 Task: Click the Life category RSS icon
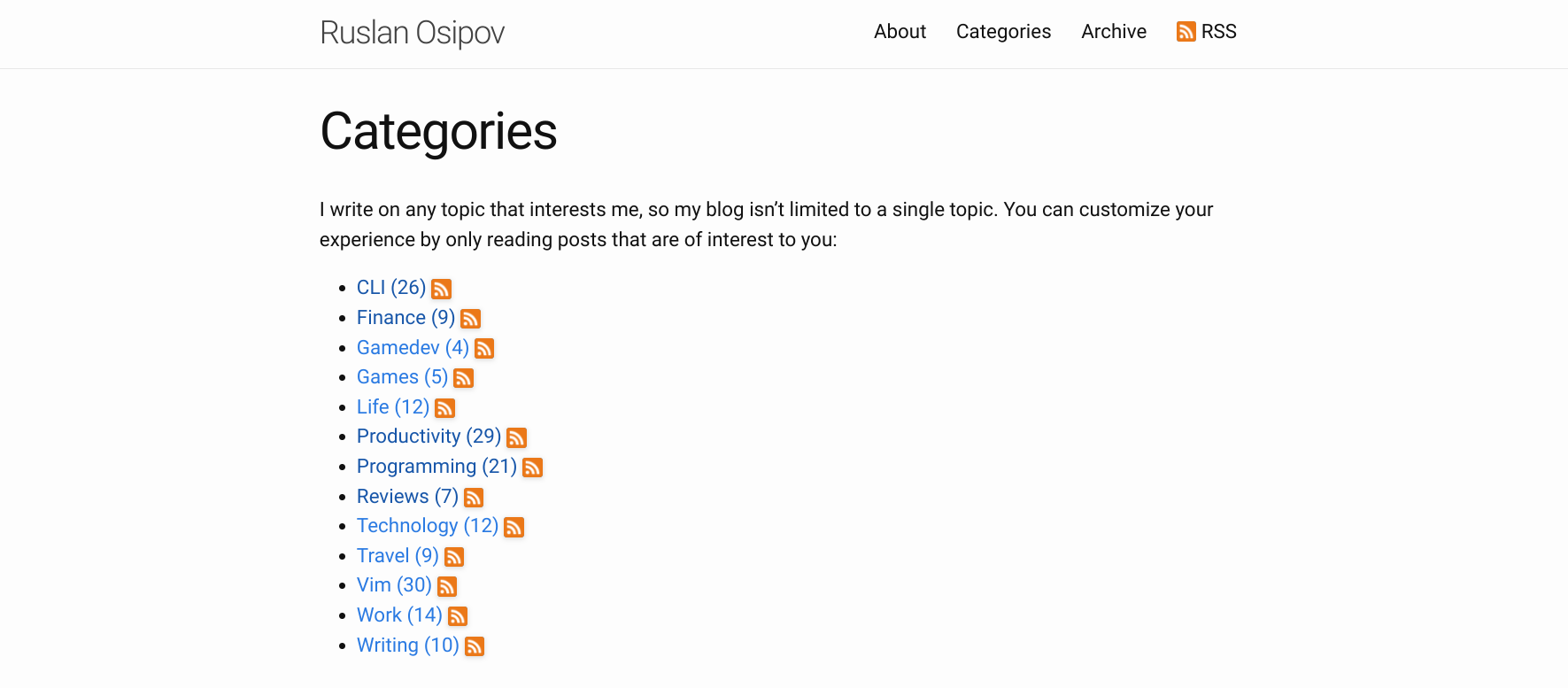444,407
